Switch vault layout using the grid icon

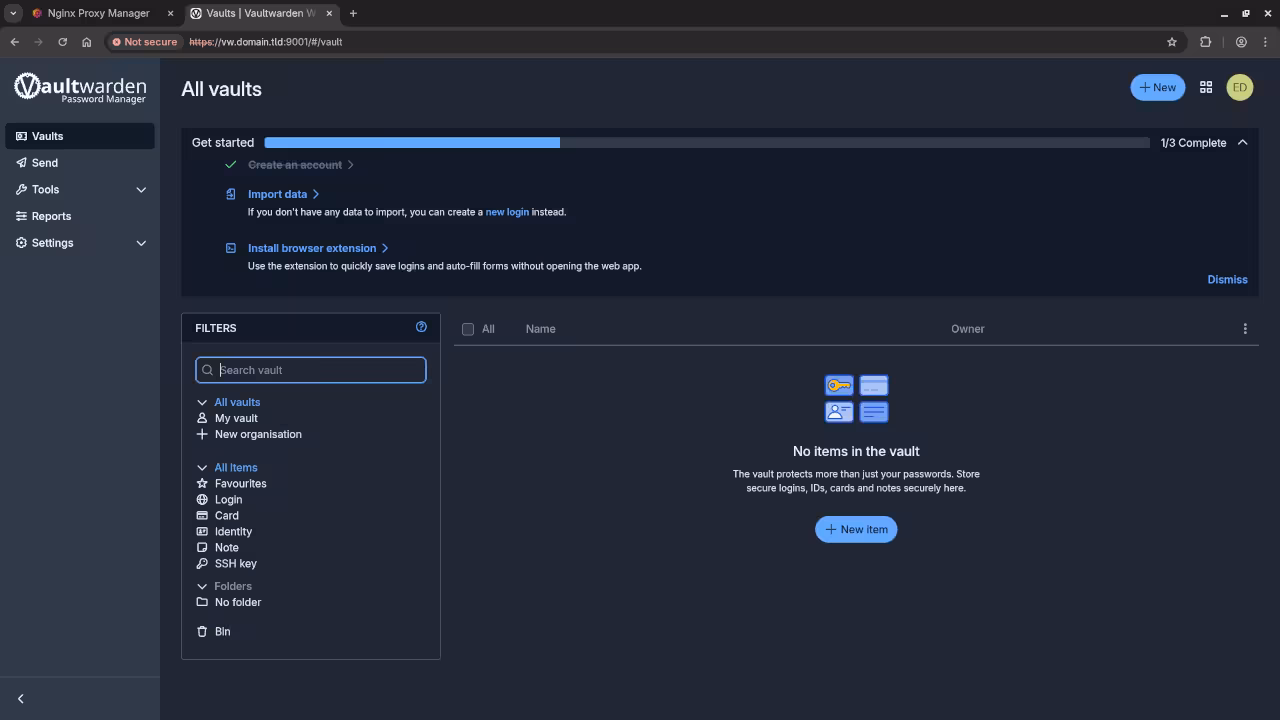point(1206,87)
